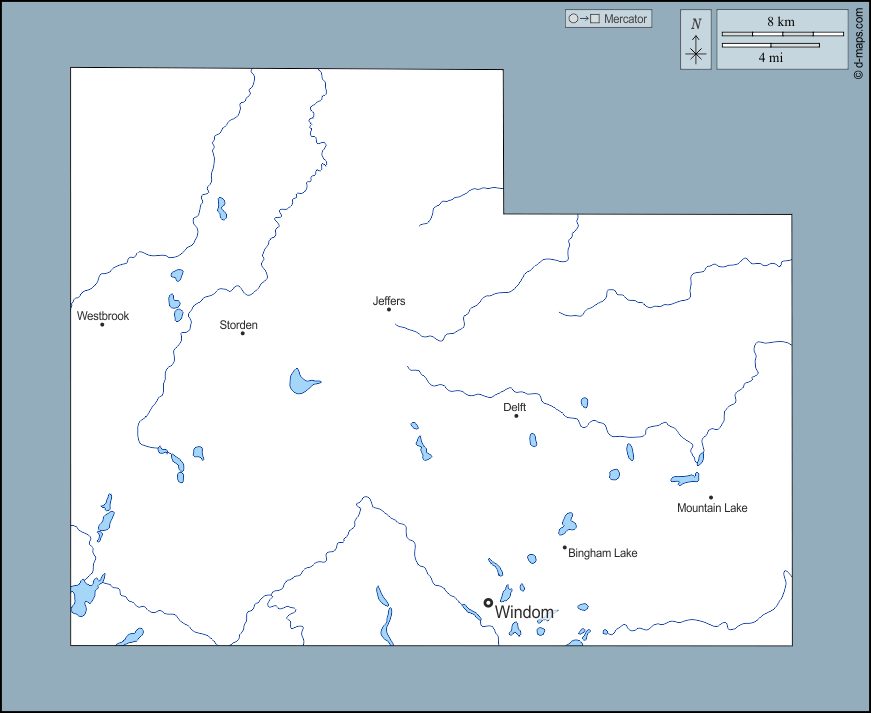
Task: Click the 8 km scale bar
Action: (x=781, y=34)
